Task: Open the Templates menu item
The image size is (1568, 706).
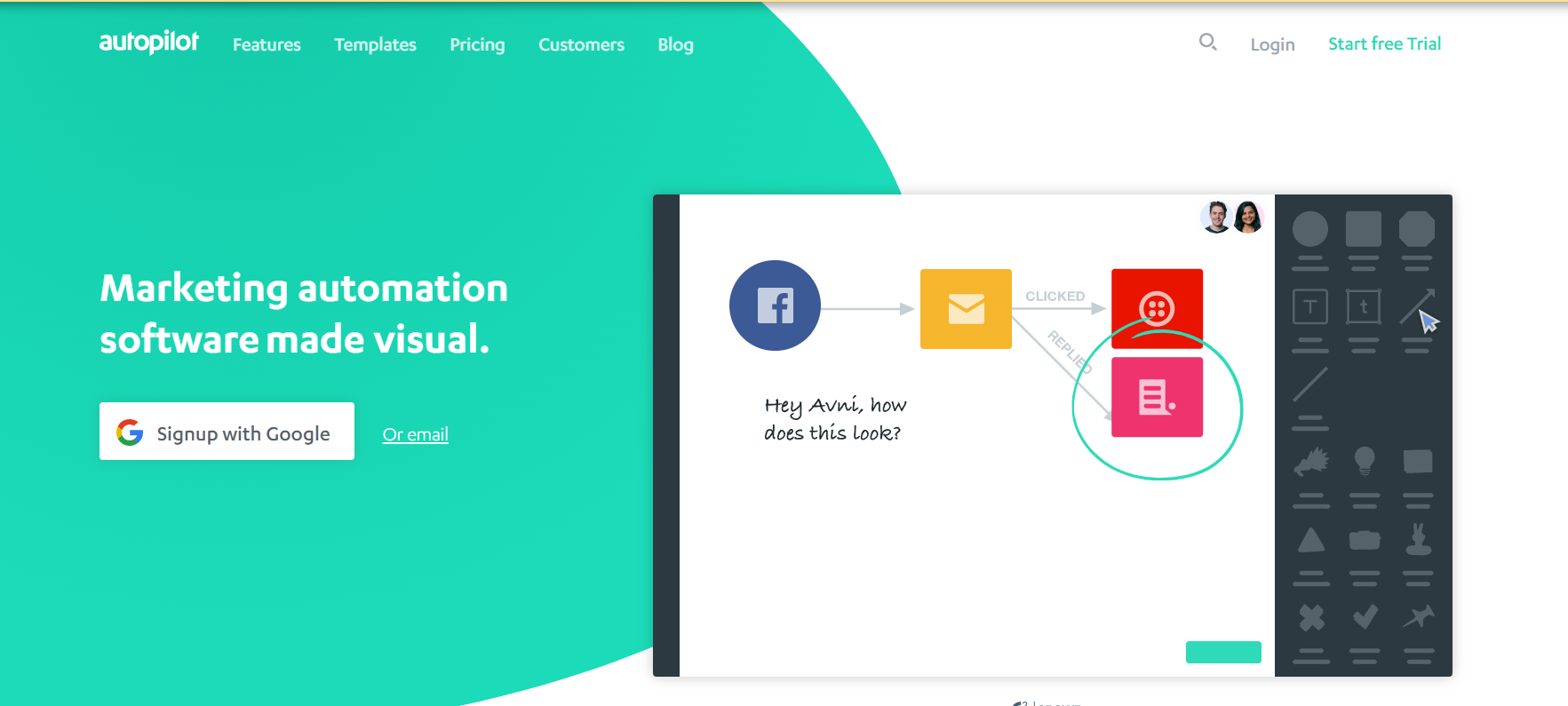Action: 375,44
